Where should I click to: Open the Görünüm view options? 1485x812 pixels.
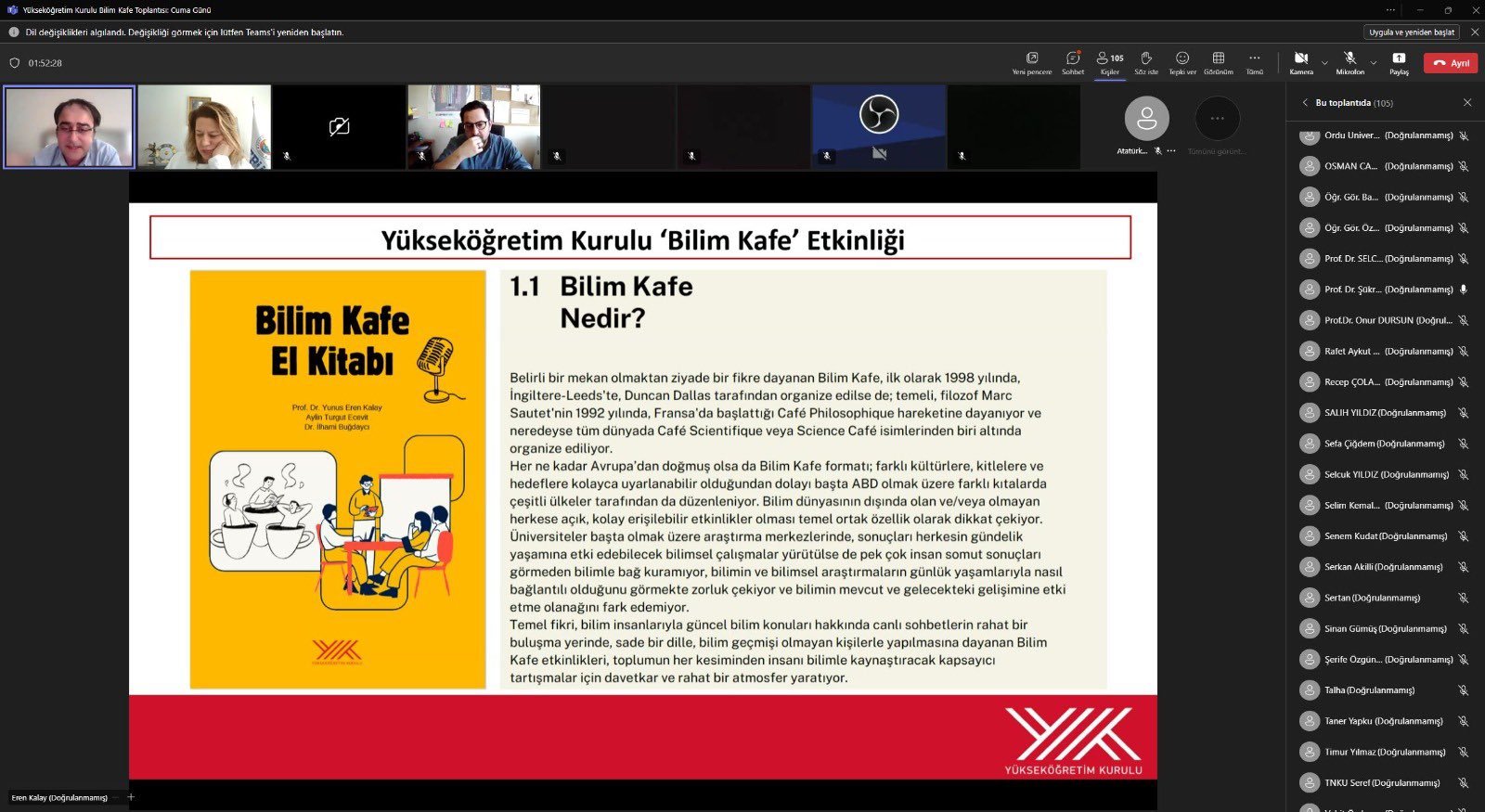[1219, 62]
